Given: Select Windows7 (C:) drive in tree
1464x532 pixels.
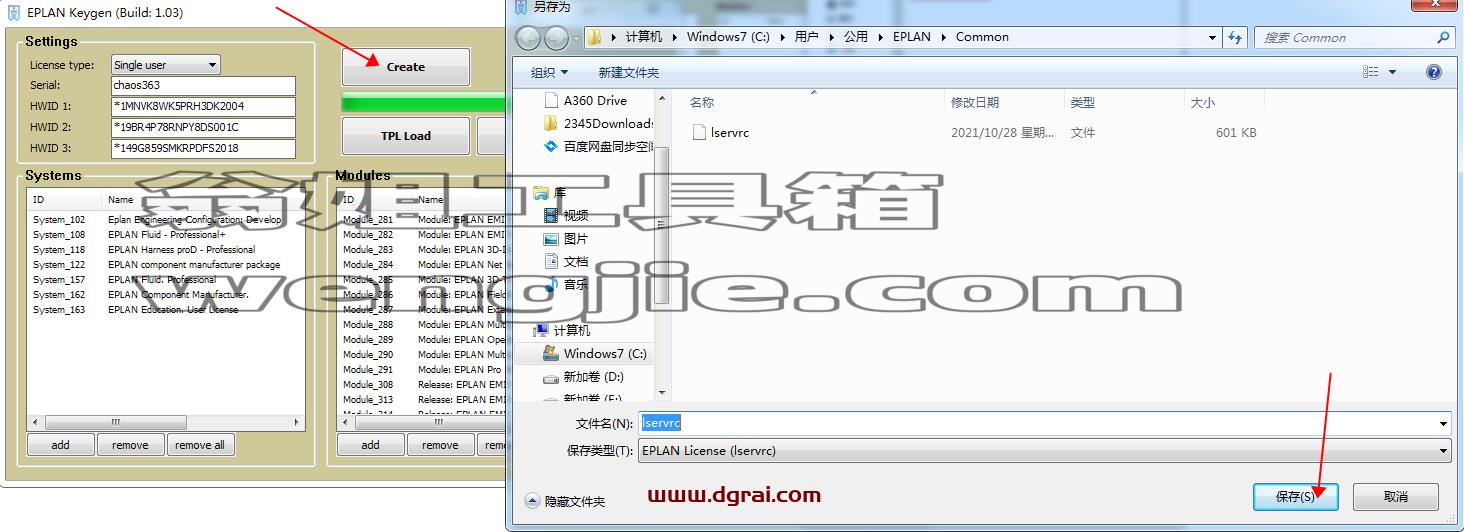Looking at the screenshot, I should tap(595, 353).
